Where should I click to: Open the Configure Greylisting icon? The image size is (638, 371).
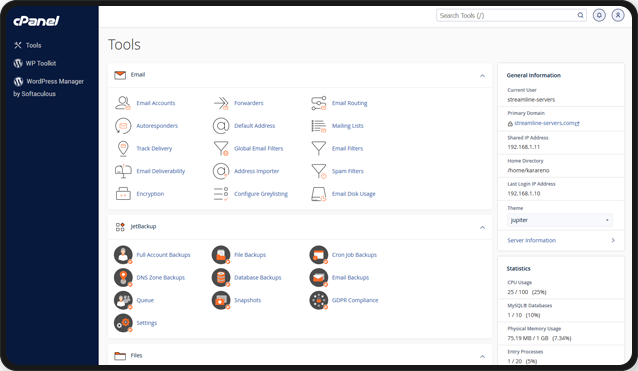221,194
